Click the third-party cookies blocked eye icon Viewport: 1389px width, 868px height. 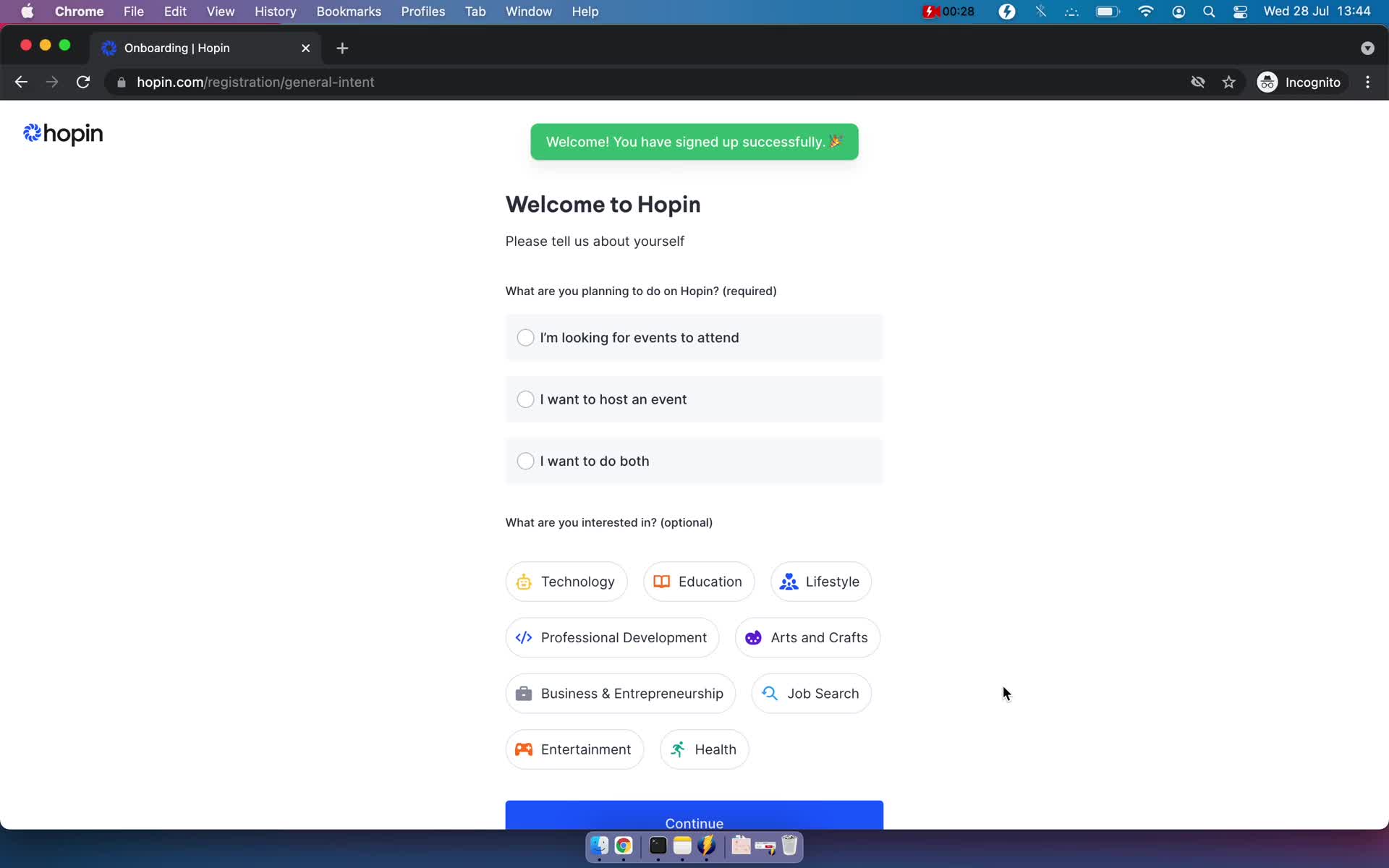click(x=1198, y=82)
